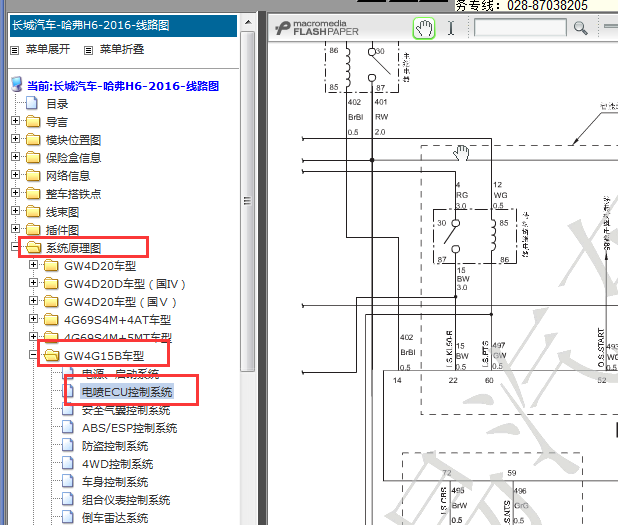
Task: Select the 系统原理图 tree item
Action: (x=73, y=248)
